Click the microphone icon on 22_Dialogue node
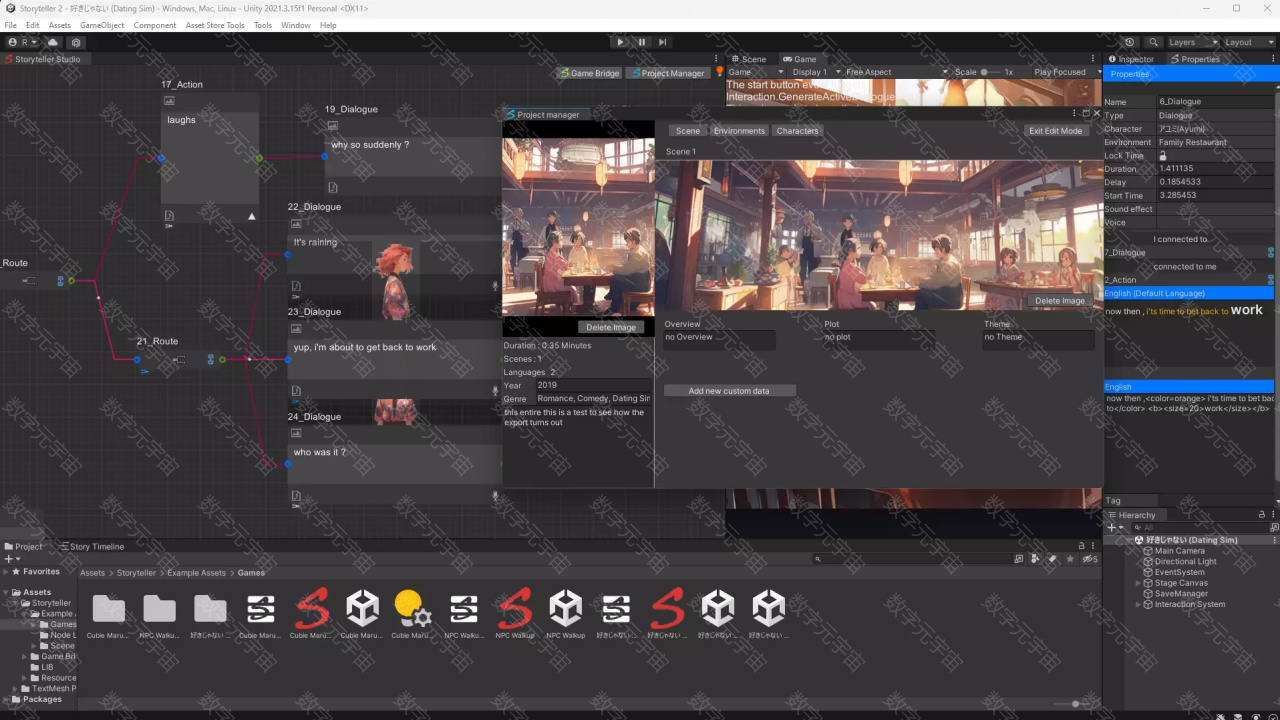The height and width of the screenshot is (720, 1280). [x=496, y=285]
